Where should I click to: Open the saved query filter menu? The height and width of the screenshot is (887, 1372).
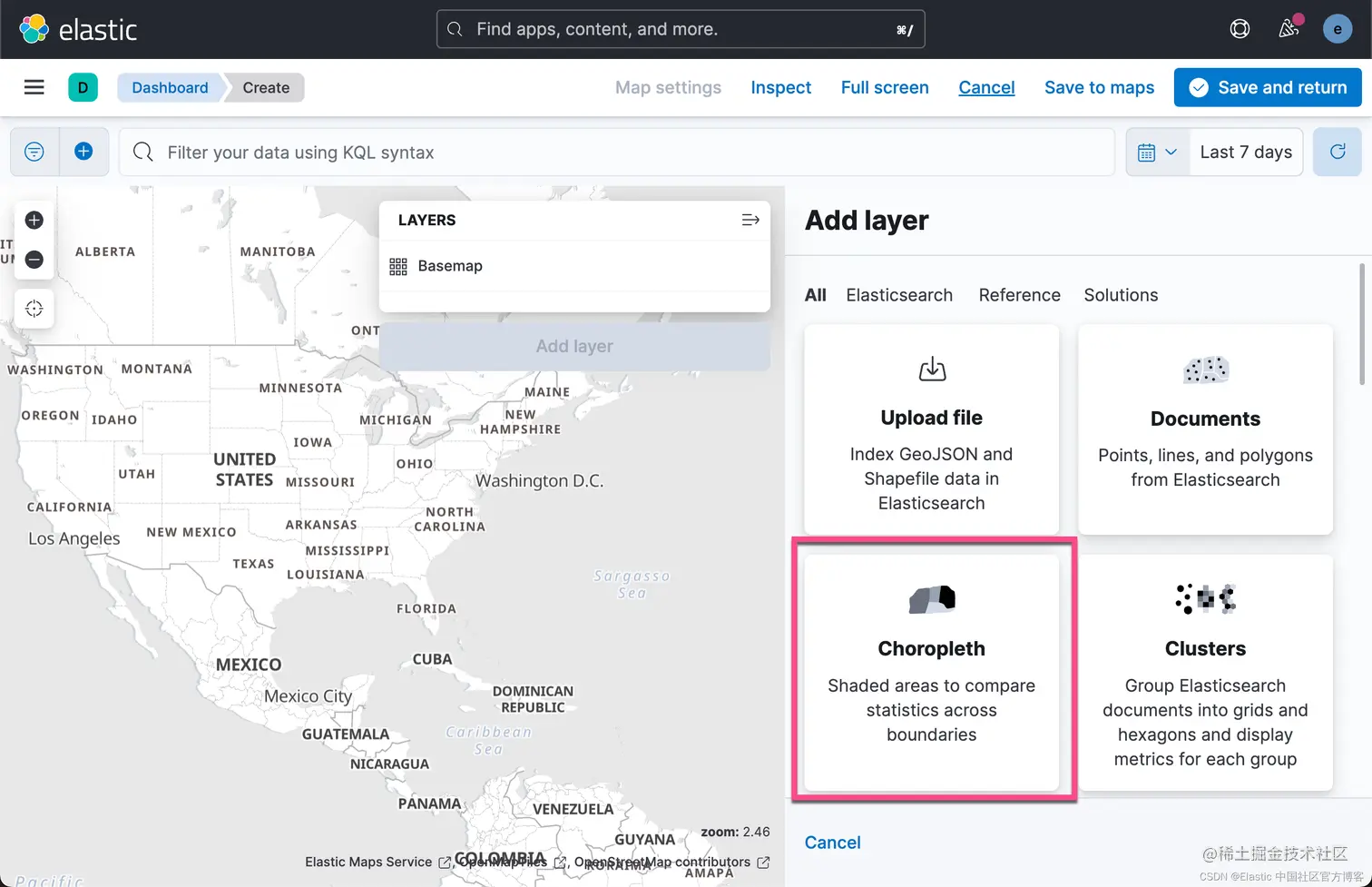[34, 152]
